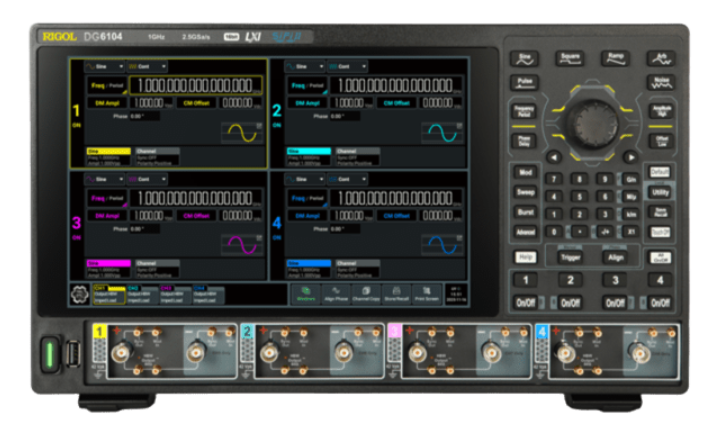Select the Pulse waveform hardware key
This screenshot has width=711, height=429.
point(525,83)
